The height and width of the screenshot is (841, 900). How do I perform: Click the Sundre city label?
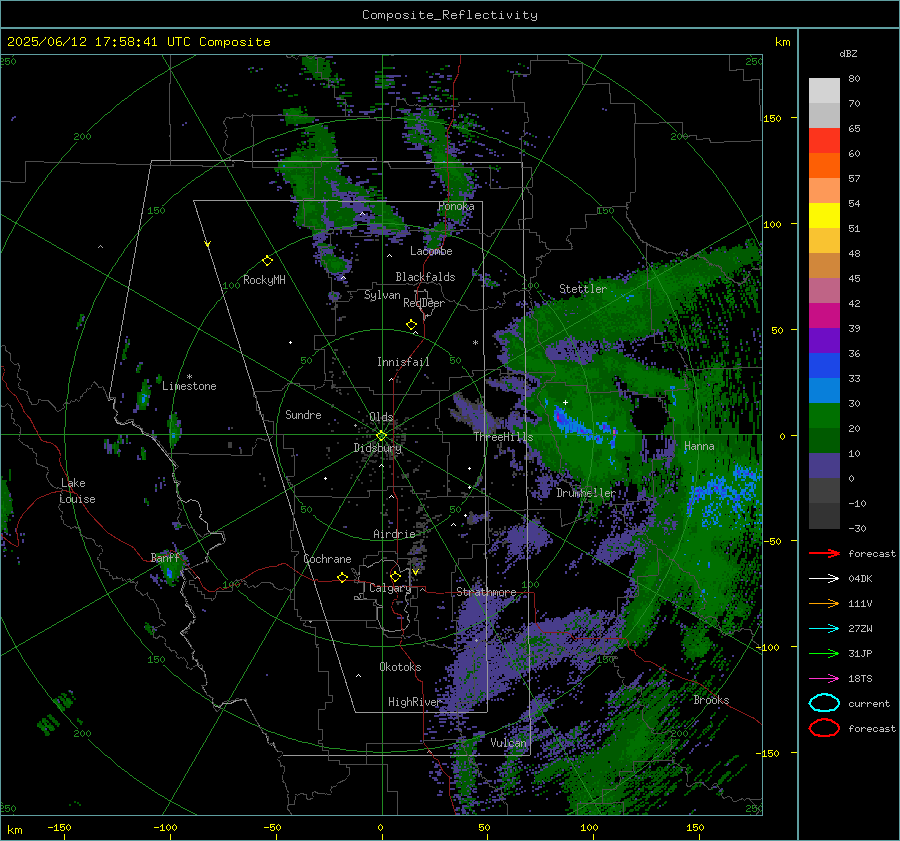click(x=303, y=415)
